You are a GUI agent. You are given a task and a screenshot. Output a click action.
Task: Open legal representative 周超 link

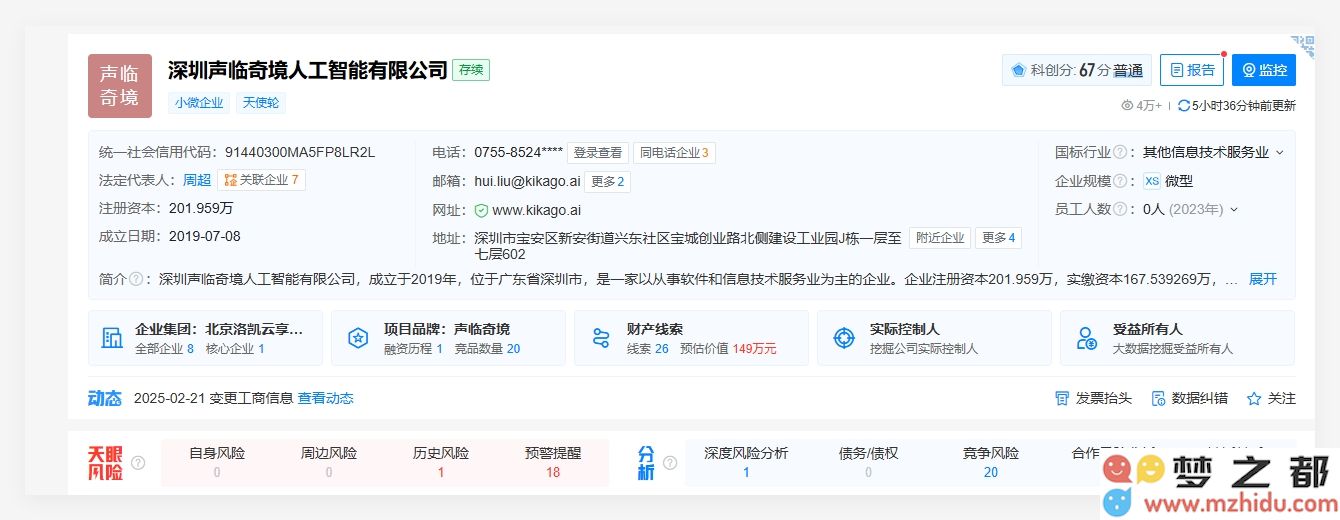(x=196, y=180)
